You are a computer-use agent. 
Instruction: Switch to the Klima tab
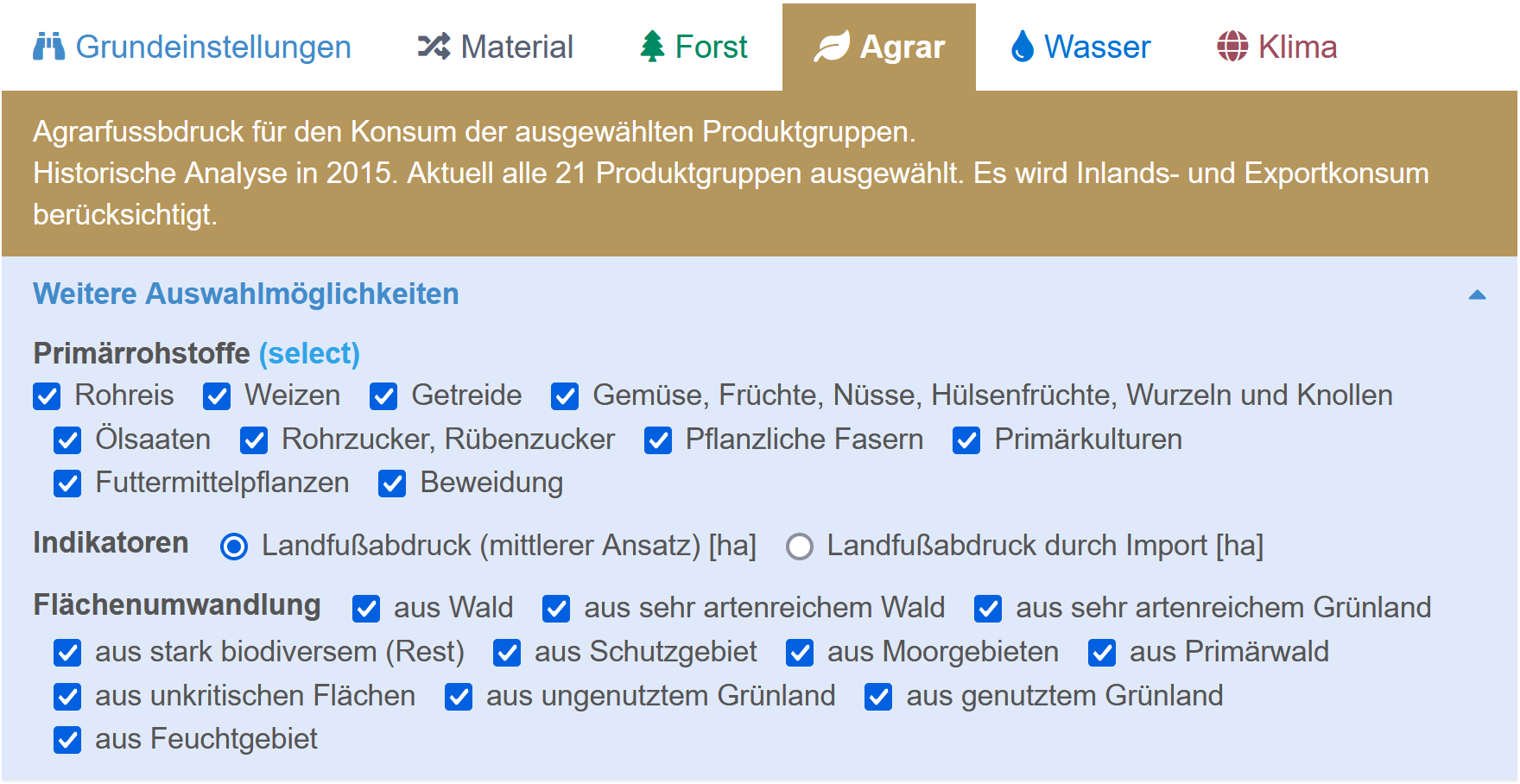pyautogui.click(x=1276, y=47)
